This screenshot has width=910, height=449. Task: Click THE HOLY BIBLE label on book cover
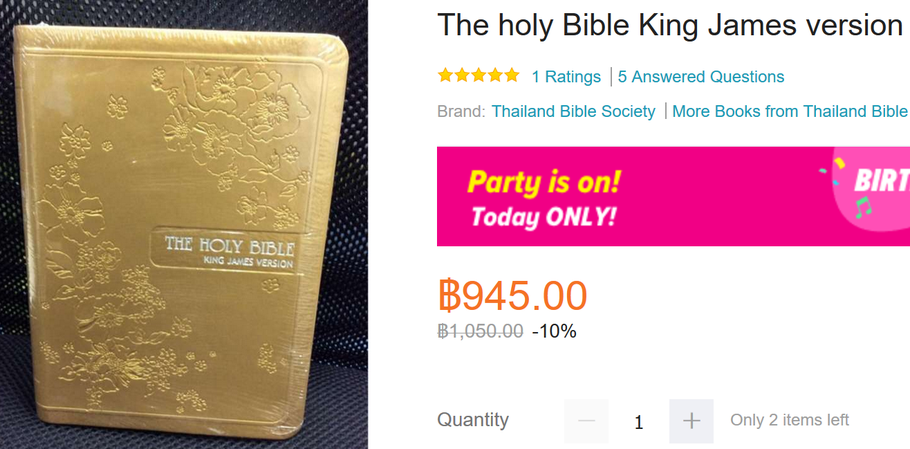pyautogui.click(x=229, y=245)
